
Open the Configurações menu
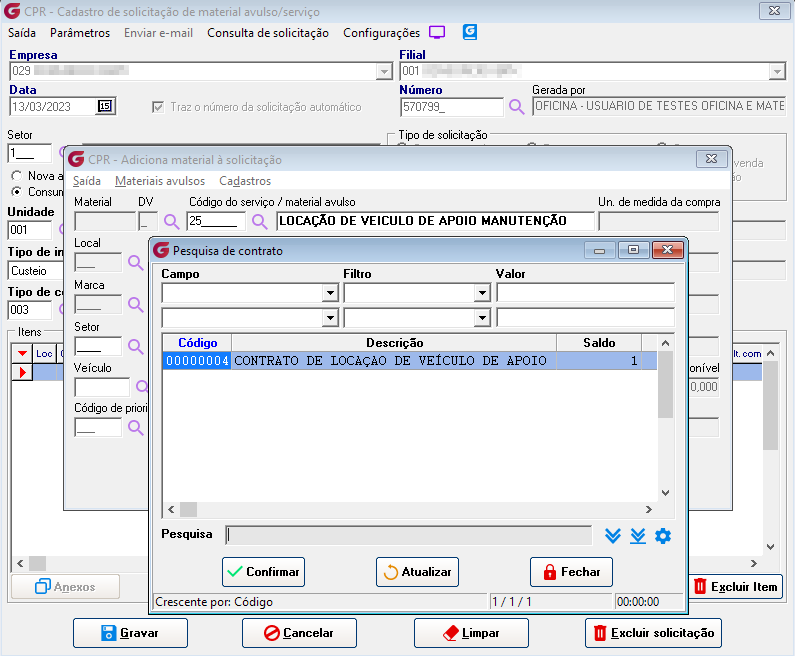tap(381, 33)
